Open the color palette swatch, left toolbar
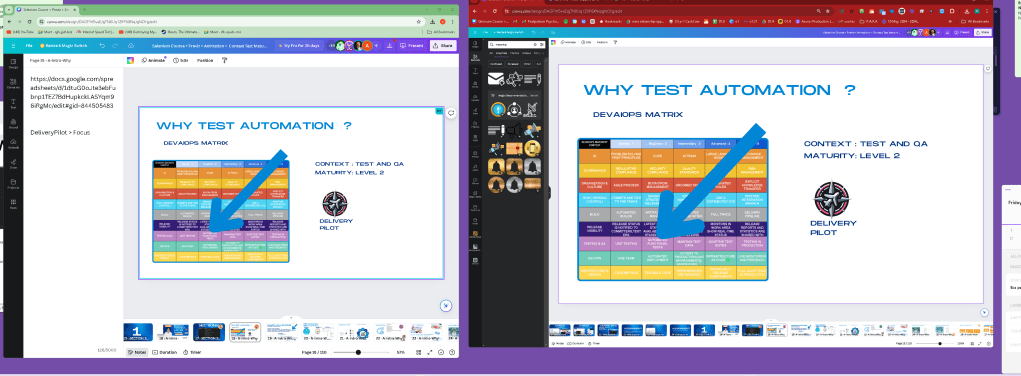 point(130,60)
